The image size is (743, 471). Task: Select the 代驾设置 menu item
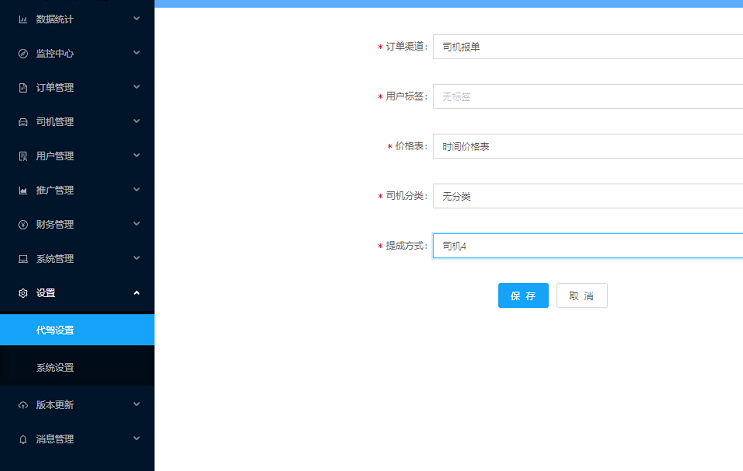pos(77,330)
